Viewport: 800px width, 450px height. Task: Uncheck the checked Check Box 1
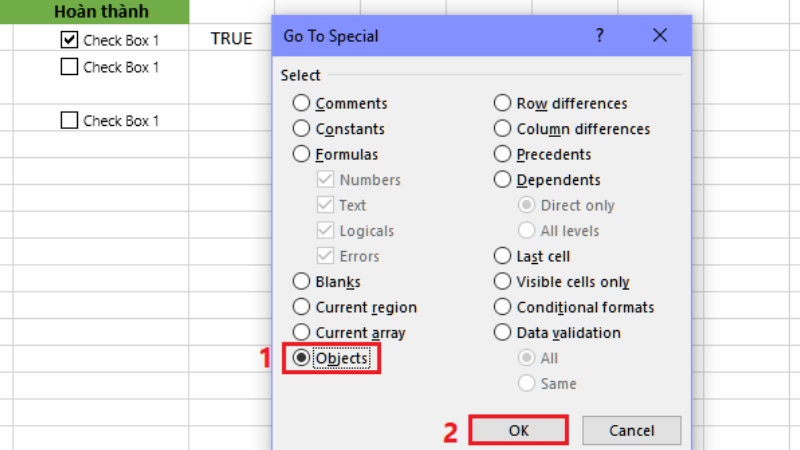coord(69,40)
